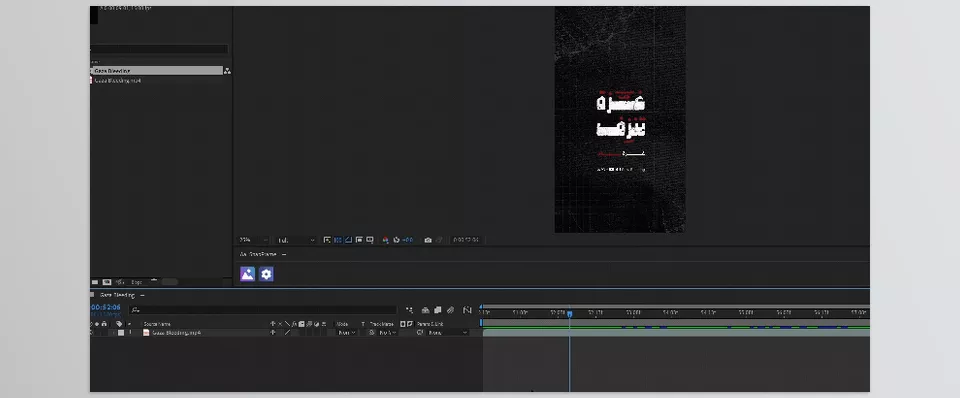The height and width of the screenshot is (398, 960).
Task: Click the rightmost viewer-toolbar icon before the color channel icon
Action: coord(370,240)
